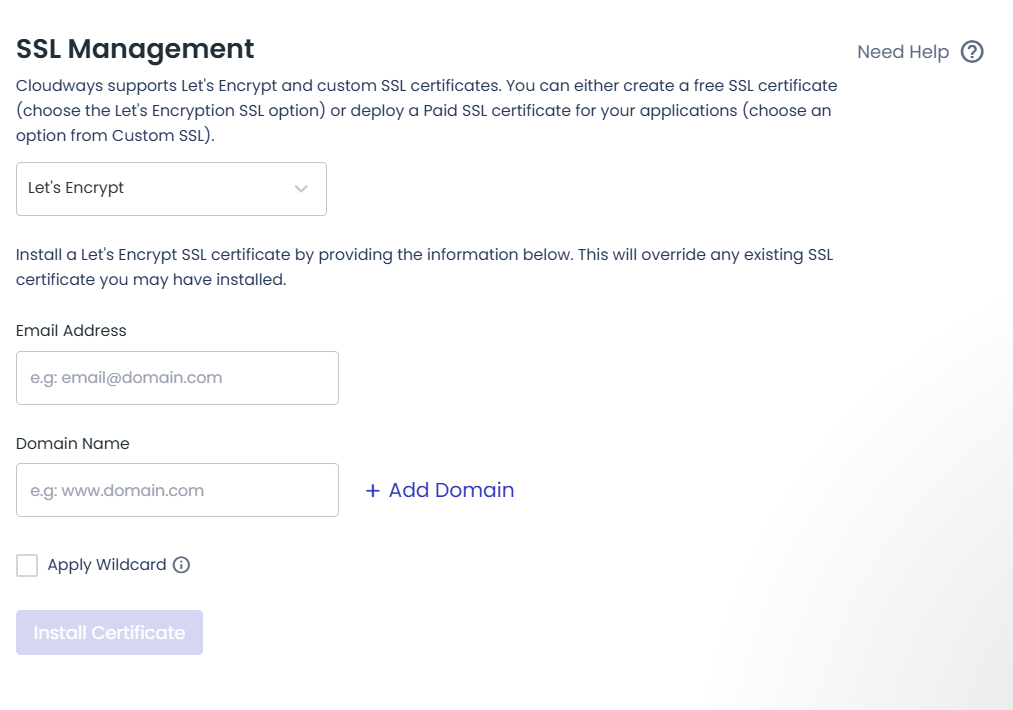
Task: Click the Cloudways SSL description paragraph
Action: pos(426,110)
